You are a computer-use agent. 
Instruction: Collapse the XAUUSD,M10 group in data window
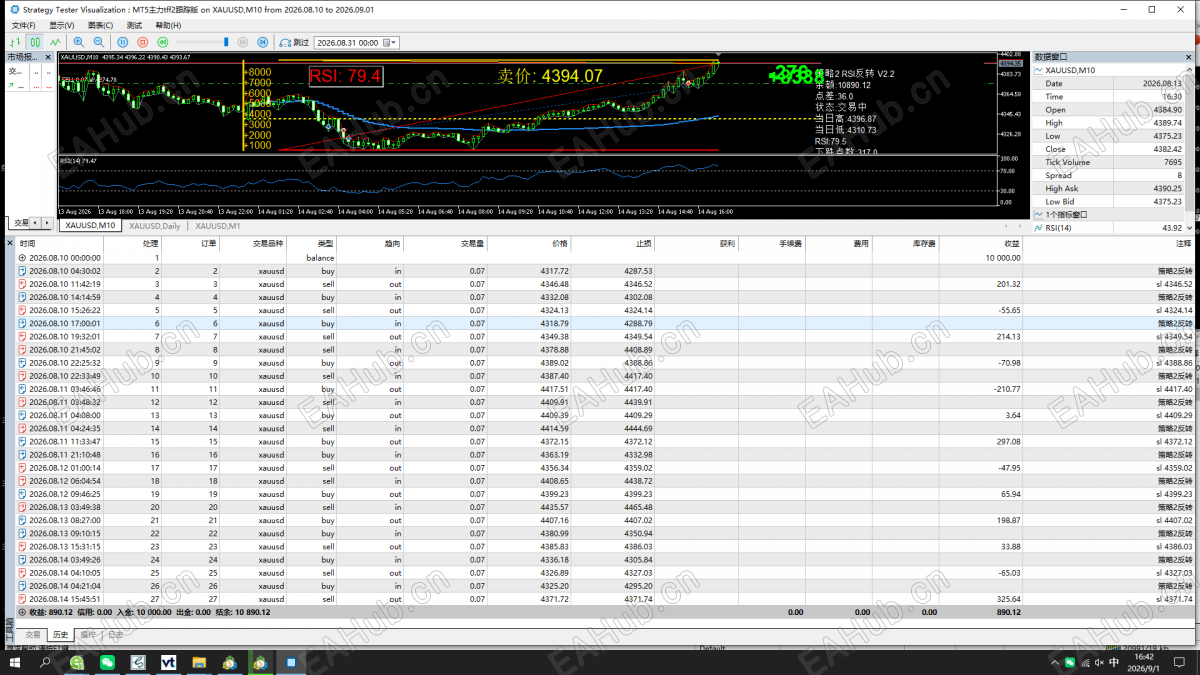pos(1038,71)
